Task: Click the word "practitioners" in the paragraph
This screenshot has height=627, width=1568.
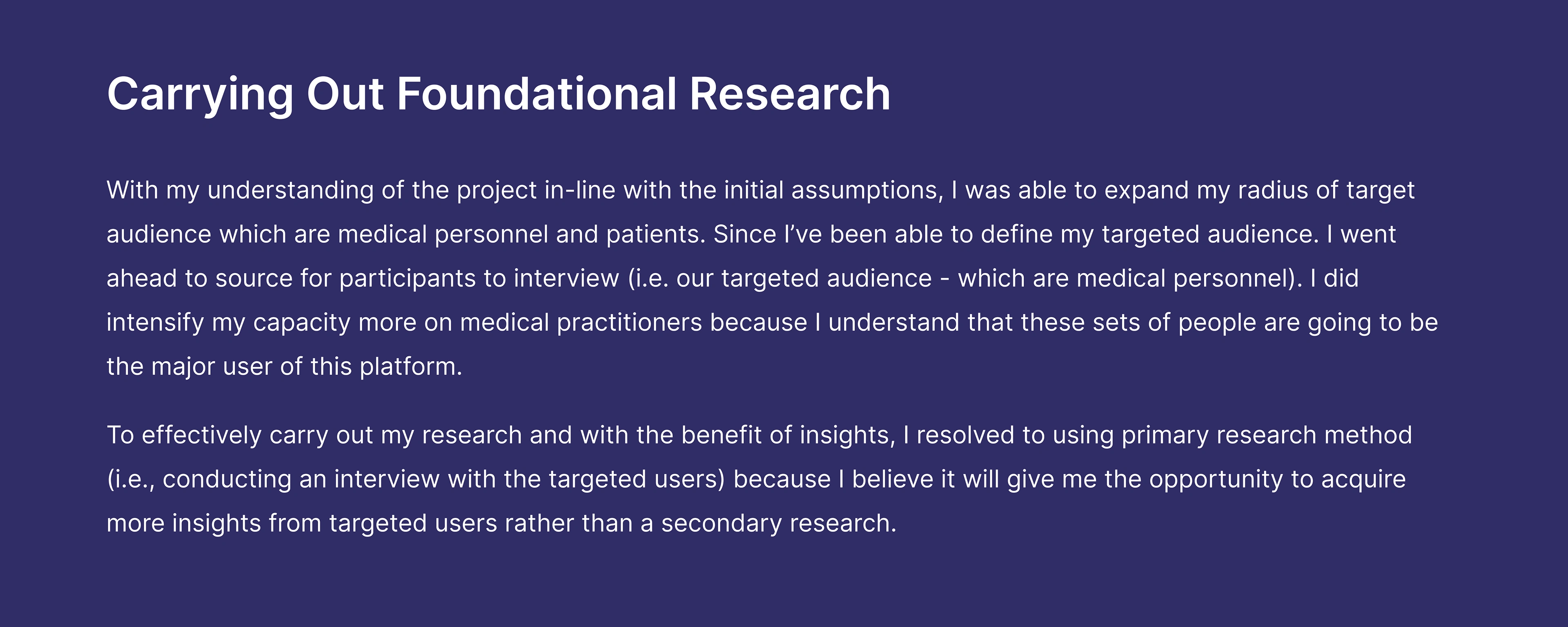Action: [629, 322]
